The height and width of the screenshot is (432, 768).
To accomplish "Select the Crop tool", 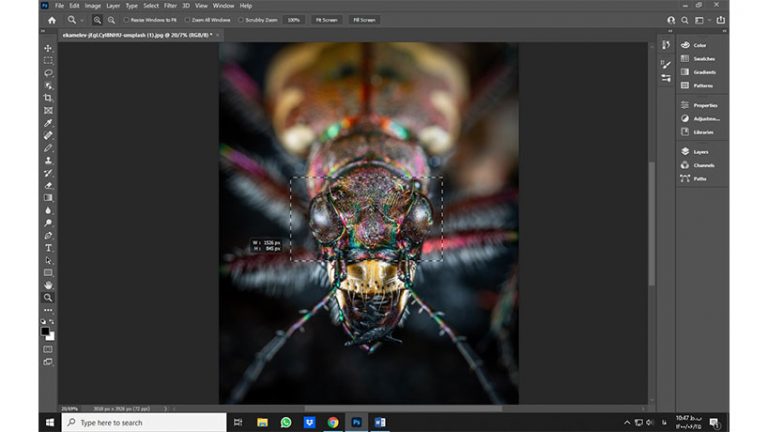I will point(48,98).
